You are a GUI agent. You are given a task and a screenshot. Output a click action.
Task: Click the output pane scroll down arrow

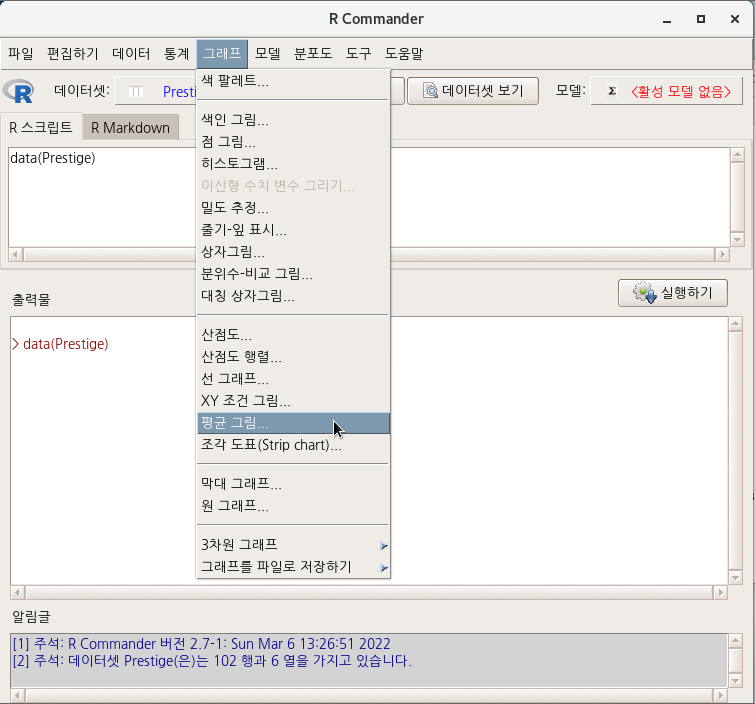[735, 577]
